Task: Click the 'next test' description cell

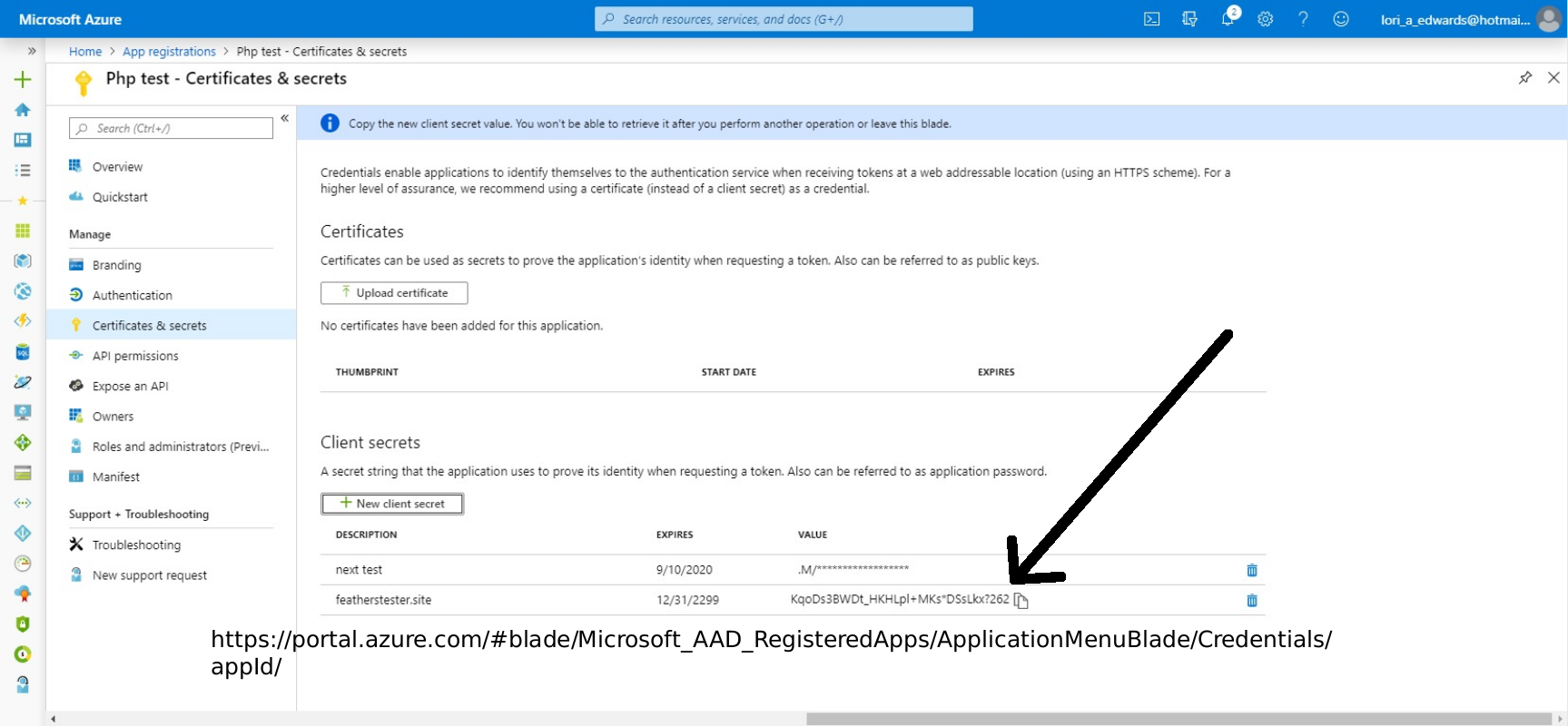Action: point(359,570)
